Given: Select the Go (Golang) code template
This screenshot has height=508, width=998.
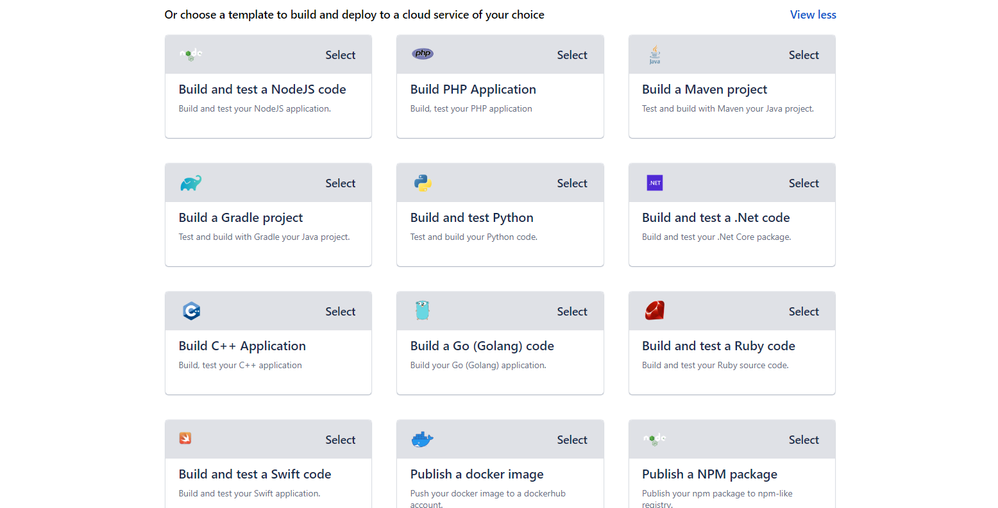Looking at the screenshot, I should 572,312.
